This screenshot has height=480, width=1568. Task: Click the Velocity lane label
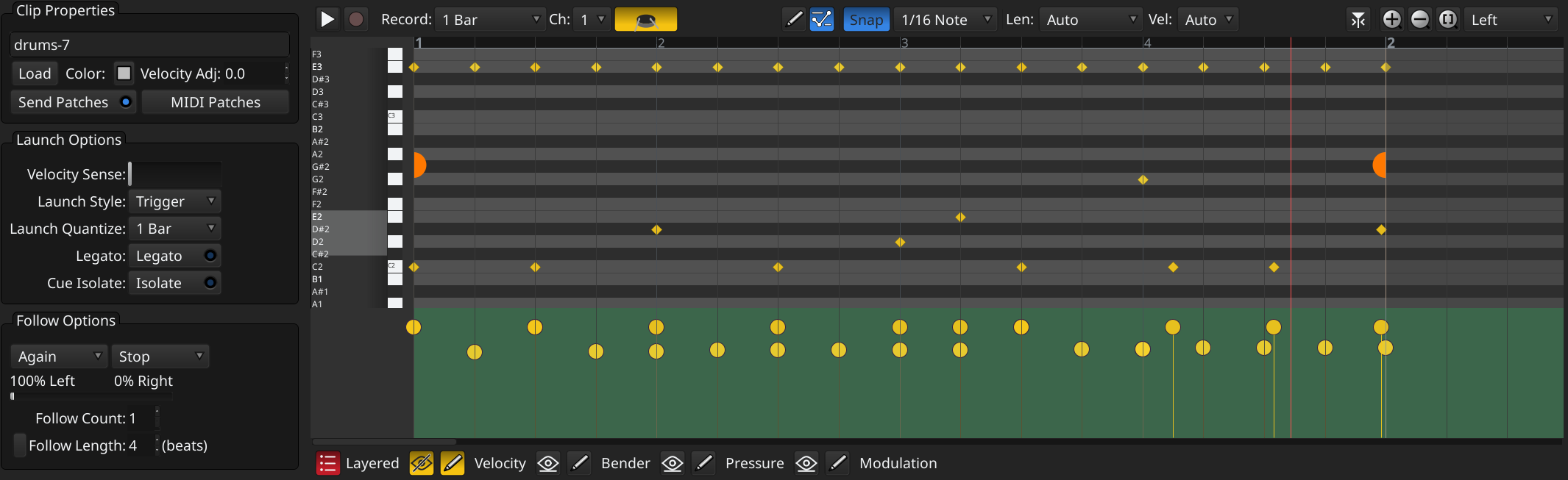(x=500, y=463)
